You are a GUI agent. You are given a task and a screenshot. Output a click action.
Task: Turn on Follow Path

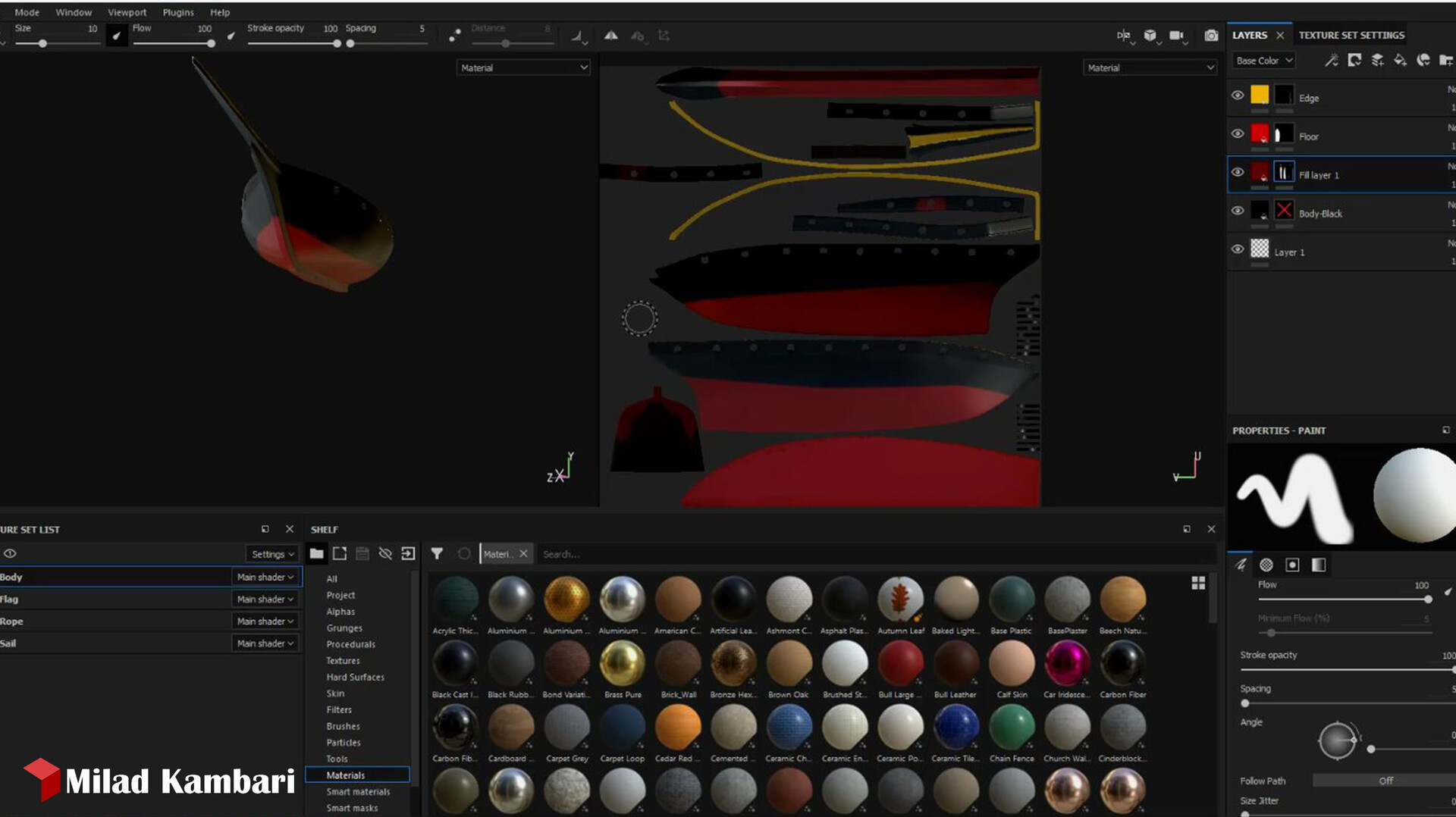click(x=1385, y=780)
